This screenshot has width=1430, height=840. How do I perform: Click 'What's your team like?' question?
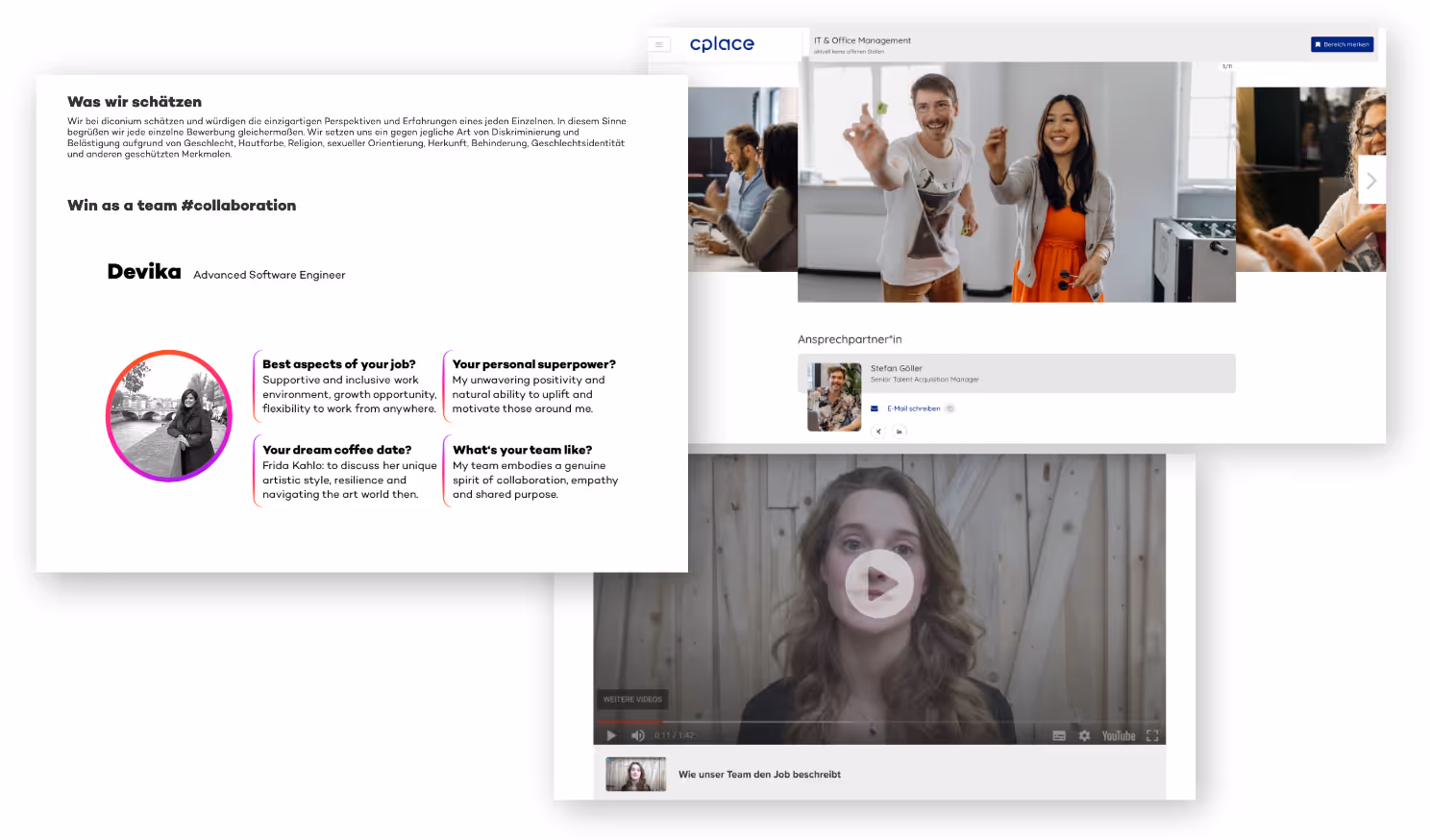(x=523, y=450)
